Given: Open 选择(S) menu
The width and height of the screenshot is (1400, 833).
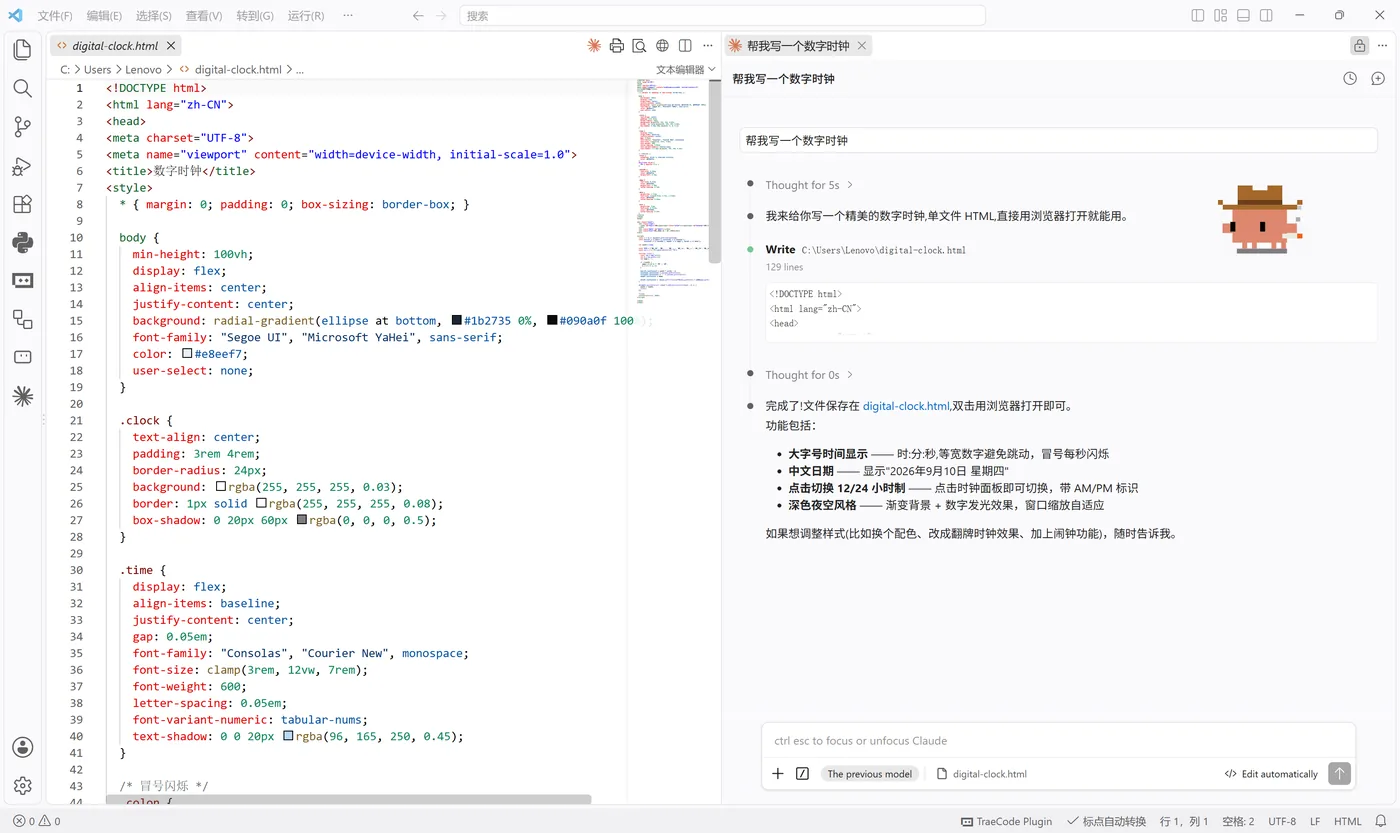Looking at the screenshot, I should 153,16.
